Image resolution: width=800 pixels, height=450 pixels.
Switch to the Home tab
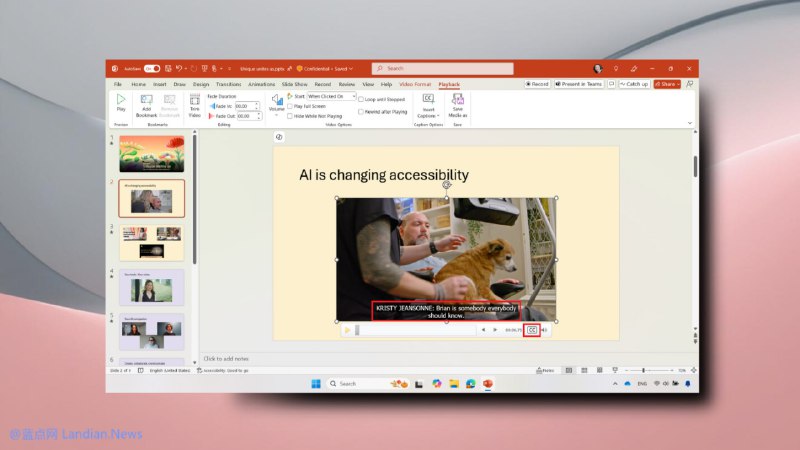[x=138, y=84]
